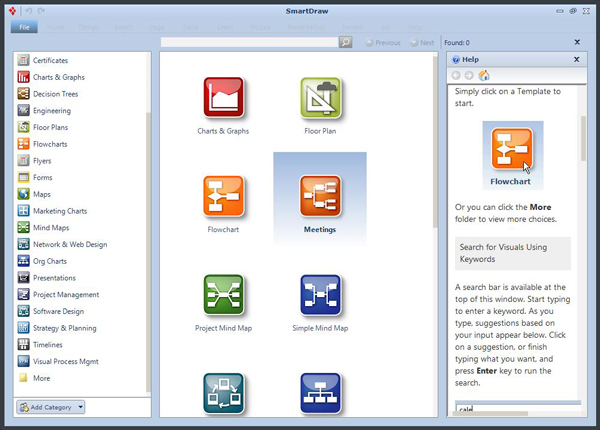This screenshot has width=600, height=430.
Task: Select the Project Management category
Action: click(x=59, y=294)
